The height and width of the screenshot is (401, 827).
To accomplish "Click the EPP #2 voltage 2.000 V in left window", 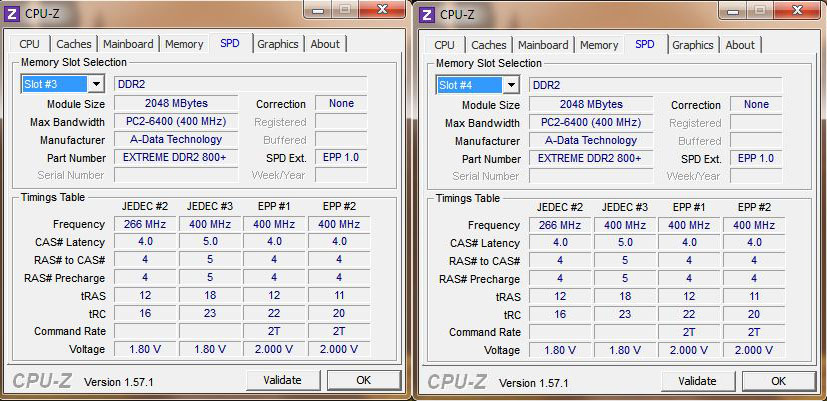I will [339, 349].
